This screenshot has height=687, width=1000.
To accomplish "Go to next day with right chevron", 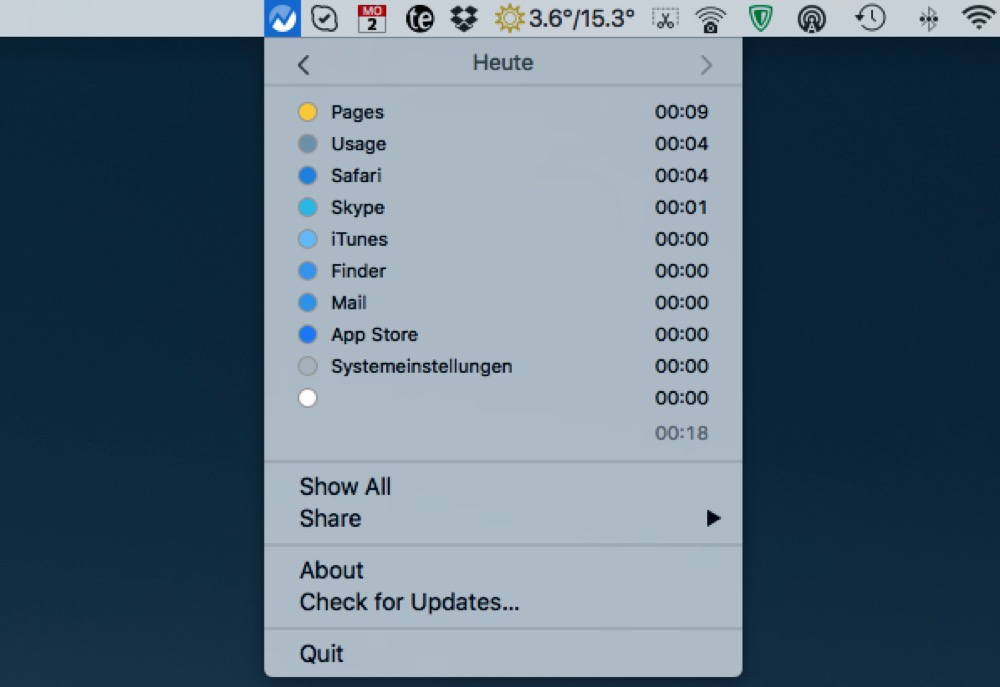I will (x=706, y=65).
